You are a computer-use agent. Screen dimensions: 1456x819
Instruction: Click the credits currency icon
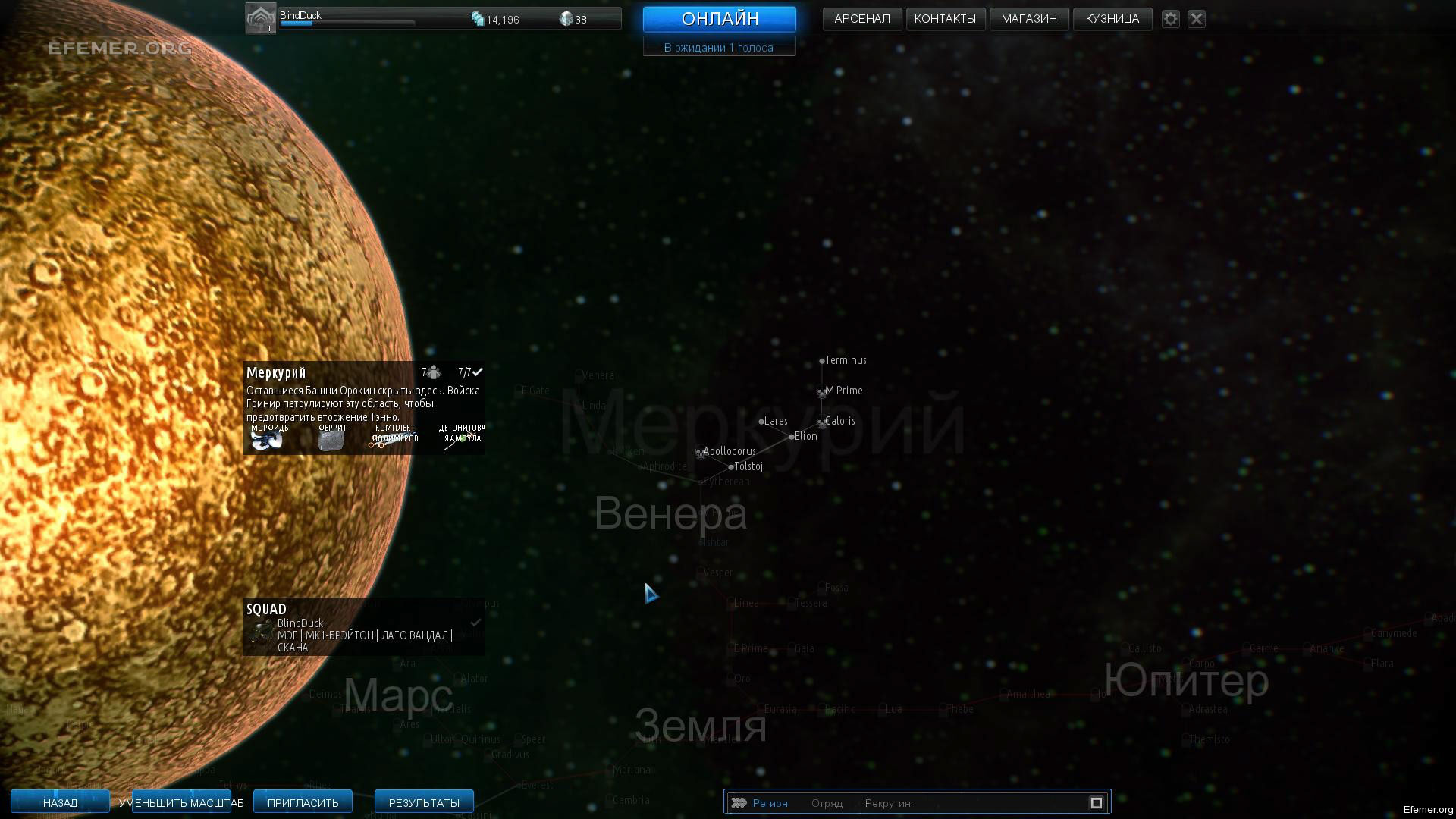click(x=478, y=19)
